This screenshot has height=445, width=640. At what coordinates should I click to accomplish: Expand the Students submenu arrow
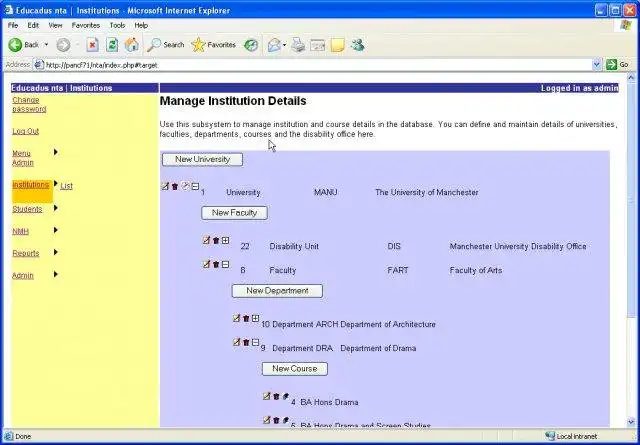click(56, 208)
